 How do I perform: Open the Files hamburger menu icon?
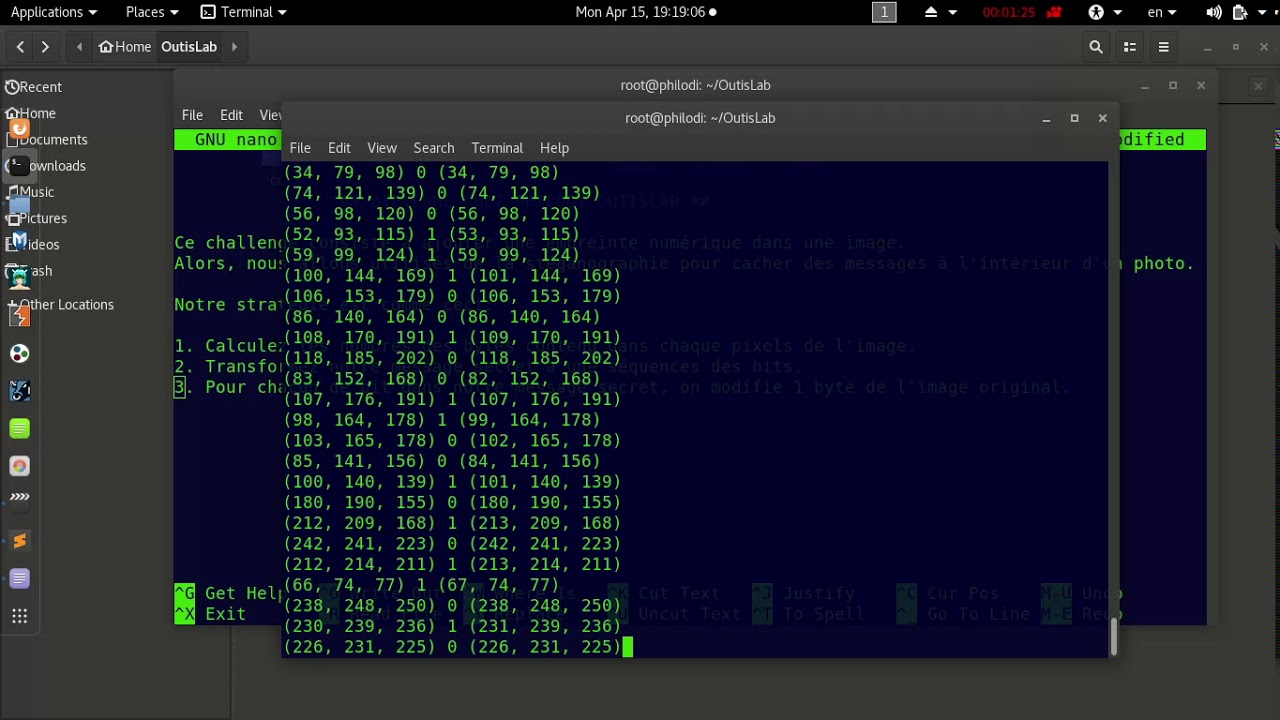click(1163, 47)
